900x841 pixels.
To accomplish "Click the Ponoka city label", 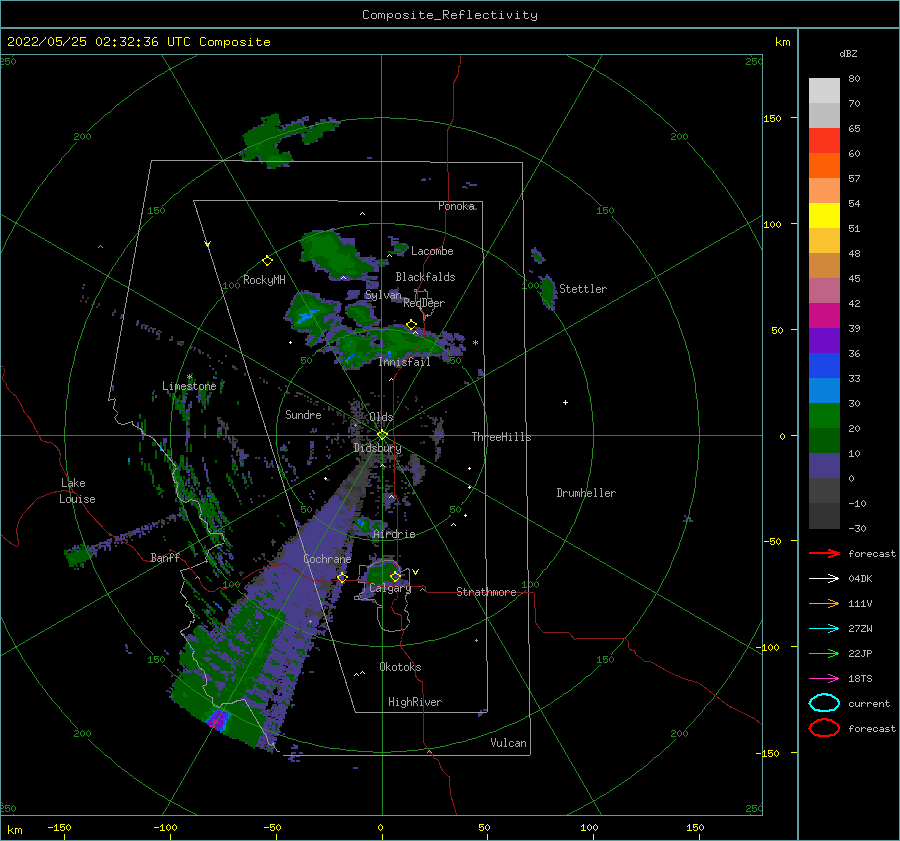I will 456,206.
